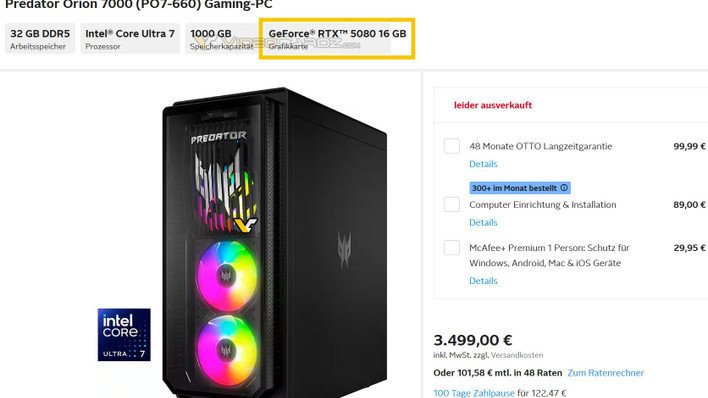Open Details under McAfee+ Premium
This screenshot has height=398, width=708.
point(483,281)
